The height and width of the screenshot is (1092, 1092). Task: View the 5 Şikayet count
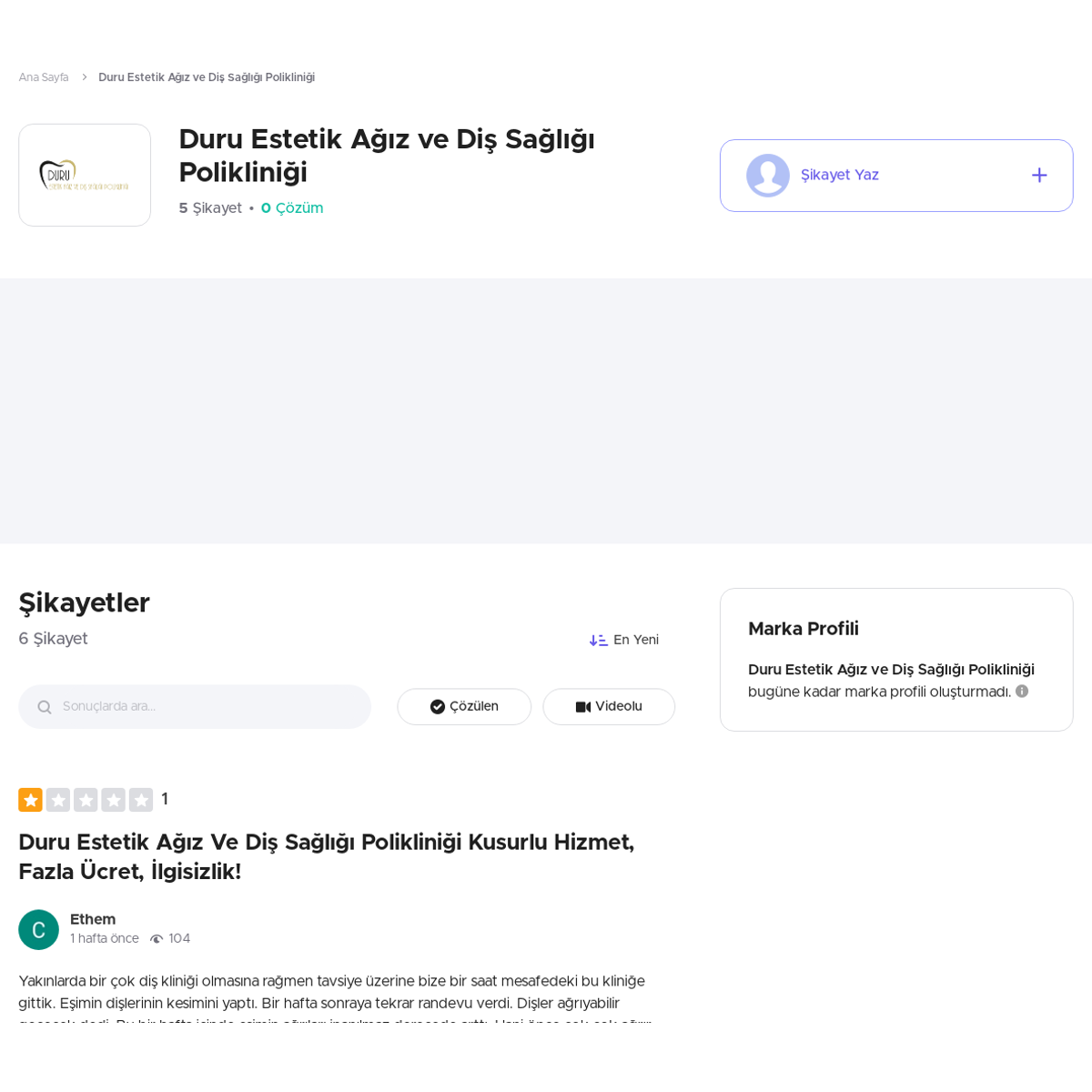pyautogui.click(x=210, y=208)
